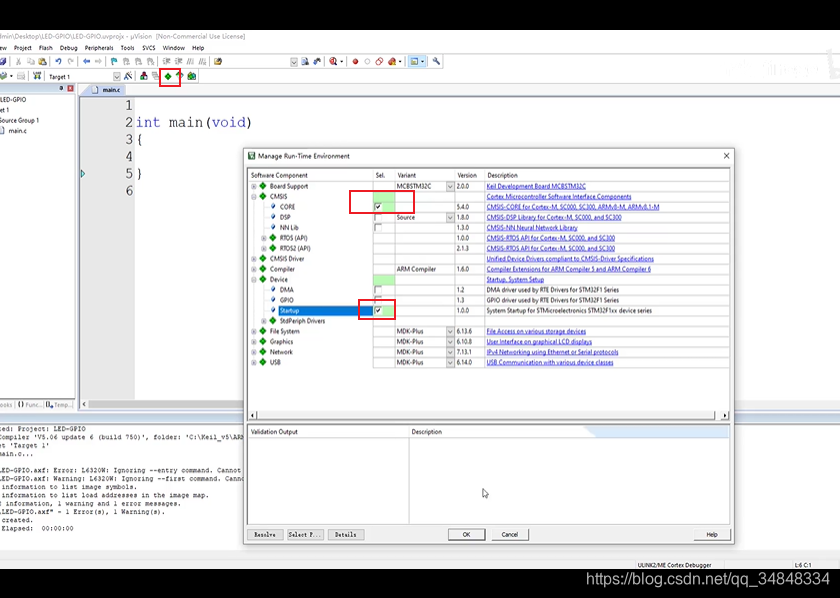Click the Resolve button
The width and height of the screenshot is (840, 598).
(265, 535)
